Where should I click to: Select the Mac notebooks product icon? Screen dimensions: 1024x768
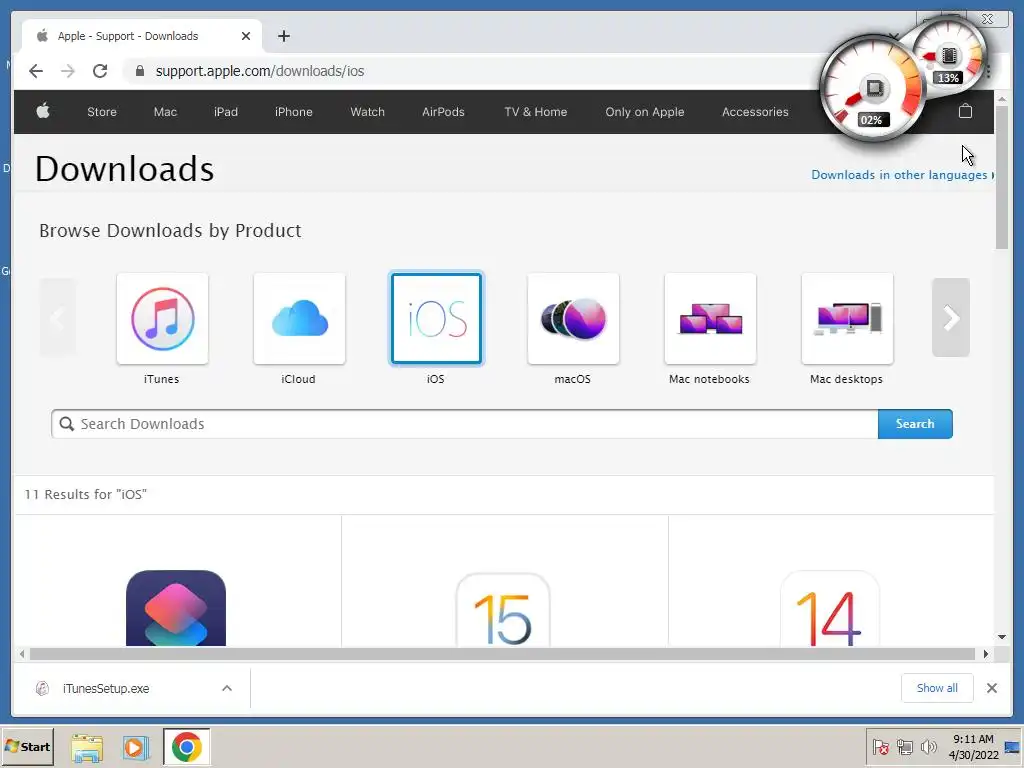click(711, 319)
